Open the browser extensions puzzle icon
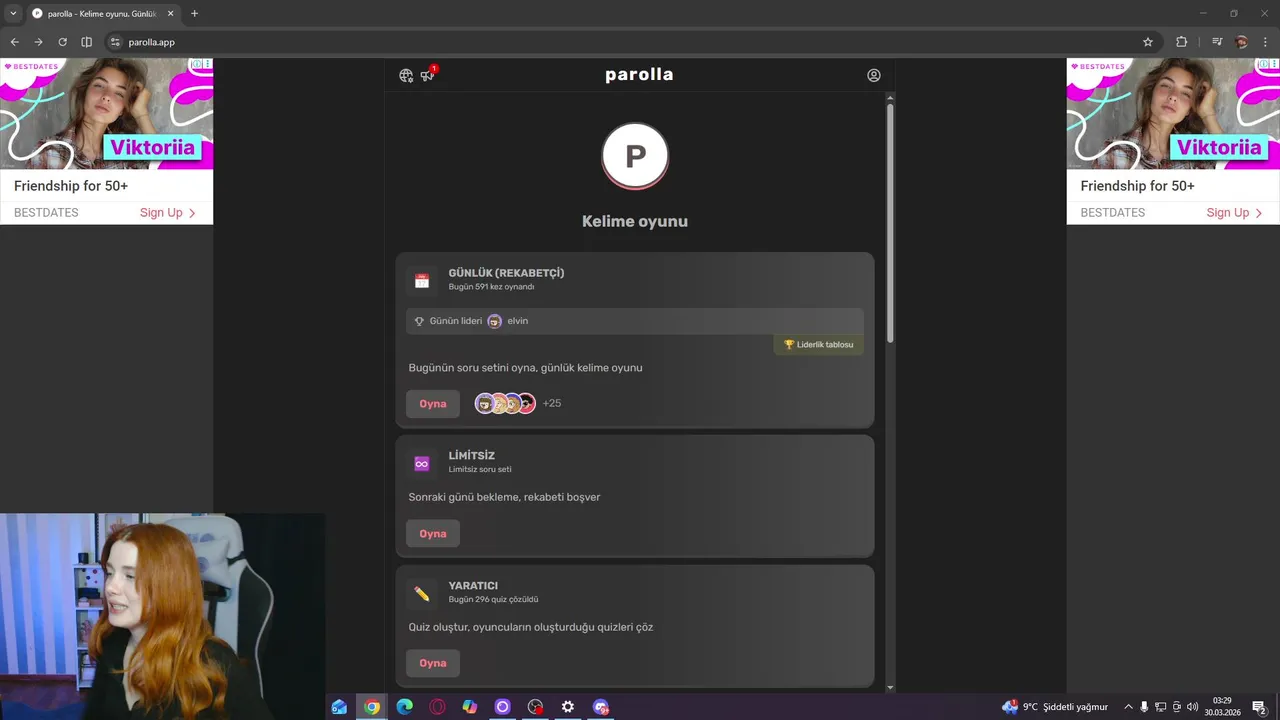This screenshot has height=720, width=1280. coord(1181,42)
